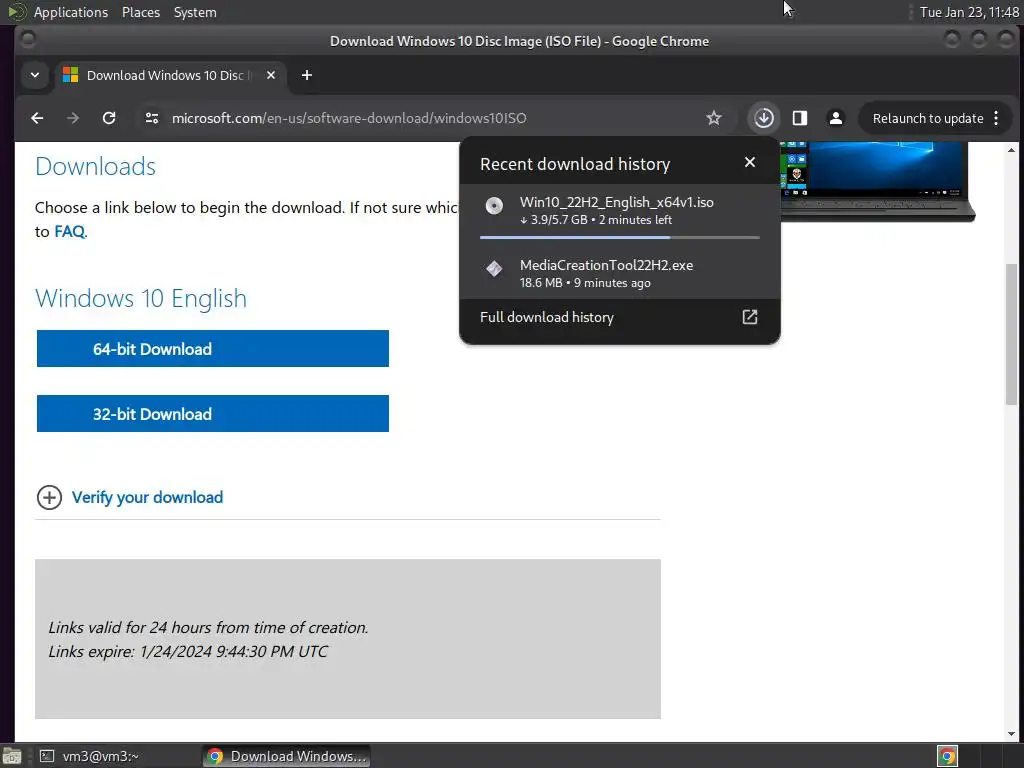The height and width of the screenshot is (768, 1024).
Task: Open MediaCreationTool22H2.exe download entry
Action: (620, 273)
